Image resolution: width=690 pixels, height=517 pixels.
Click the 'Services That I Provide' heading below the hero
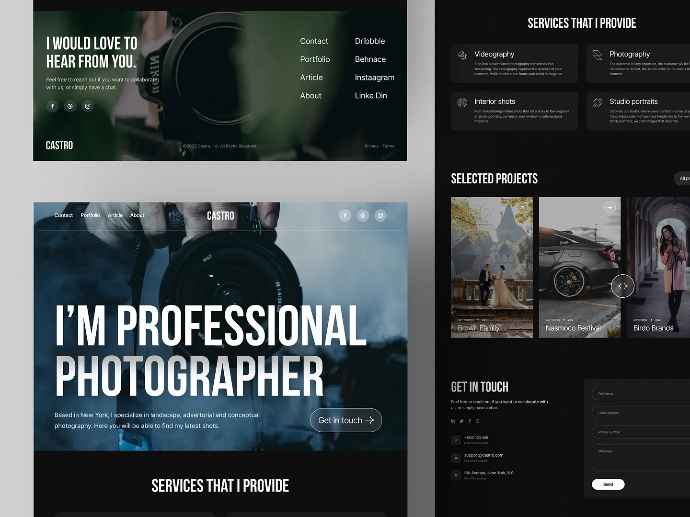pyautogui.click(x=220, y=486)
